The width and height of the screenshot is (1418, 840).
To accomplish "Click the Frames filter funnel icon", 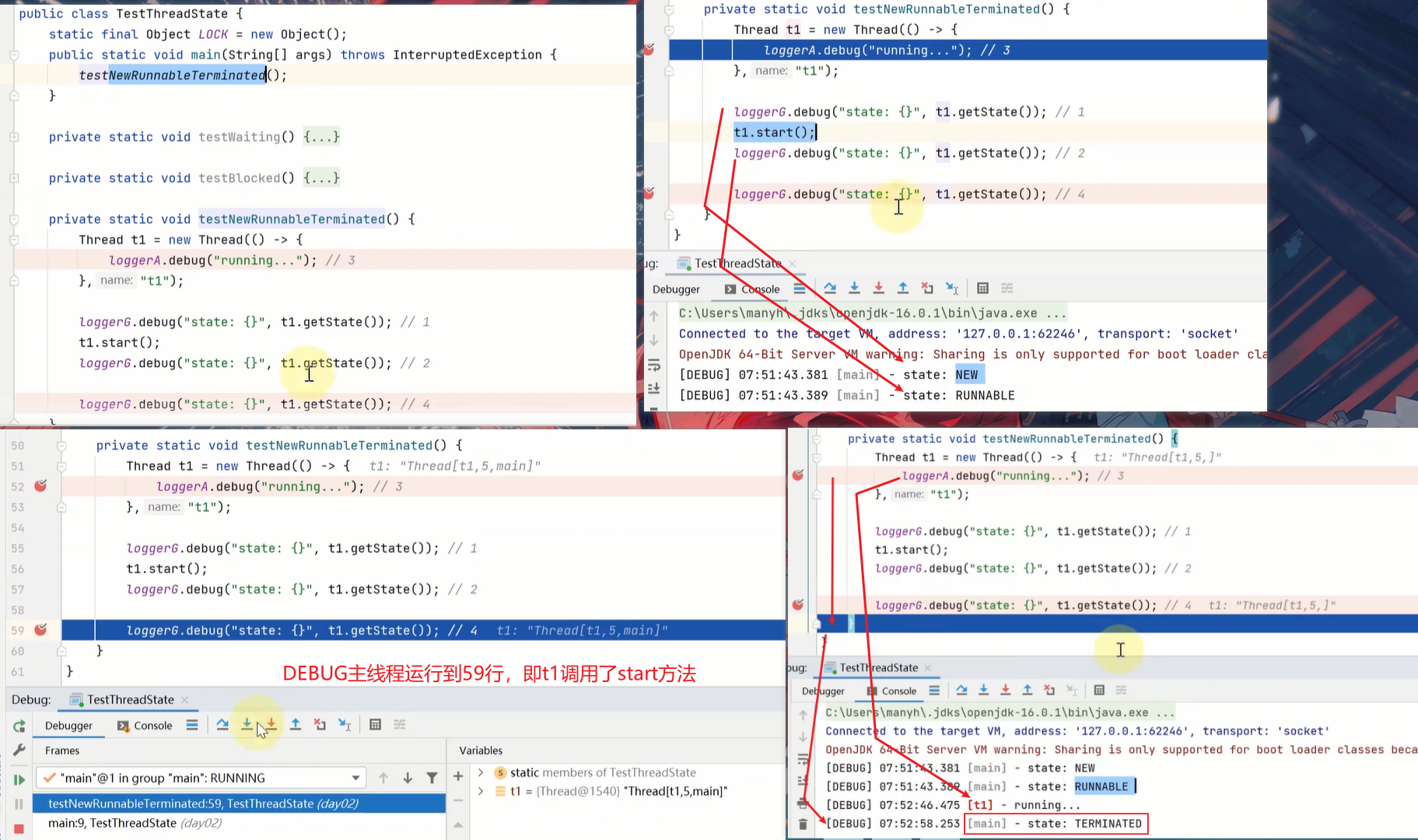I will click(432, 778).
